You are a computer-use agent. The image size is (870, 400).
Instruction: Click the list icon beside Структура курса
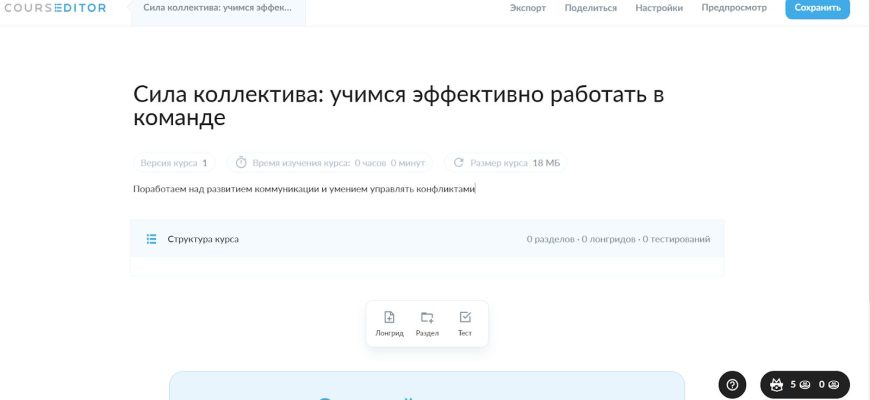(x=152, y=239)
